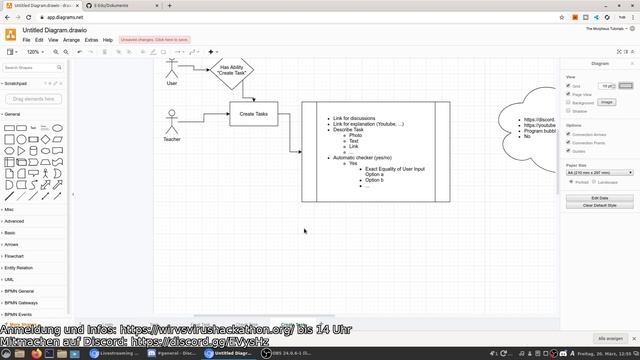Click the search magnifier in Search Shapes
Image resolution: width=640 pixels, height=360 pixels.
tap(59, 67)
